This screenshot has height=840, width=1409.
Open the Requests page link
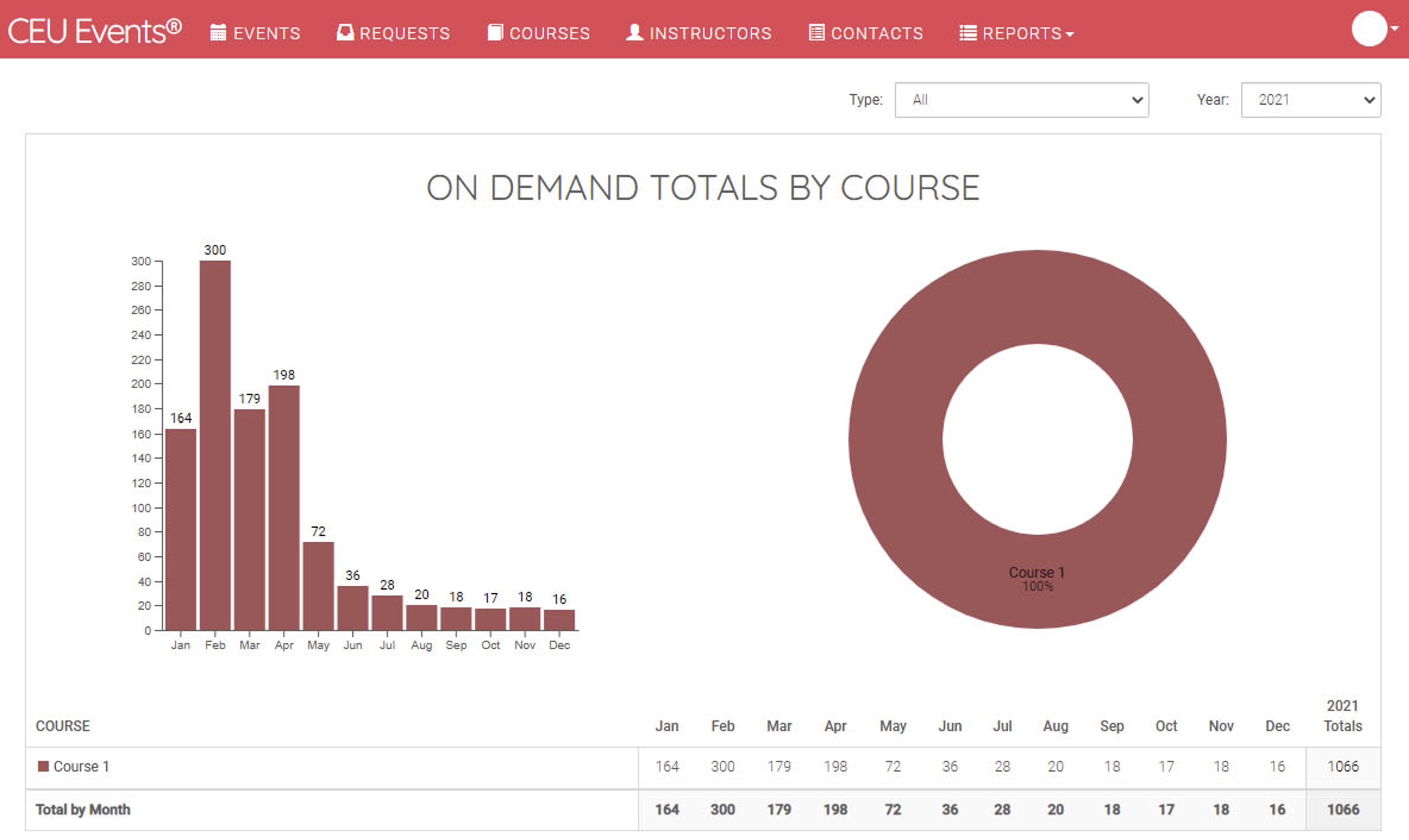[405, 33]
